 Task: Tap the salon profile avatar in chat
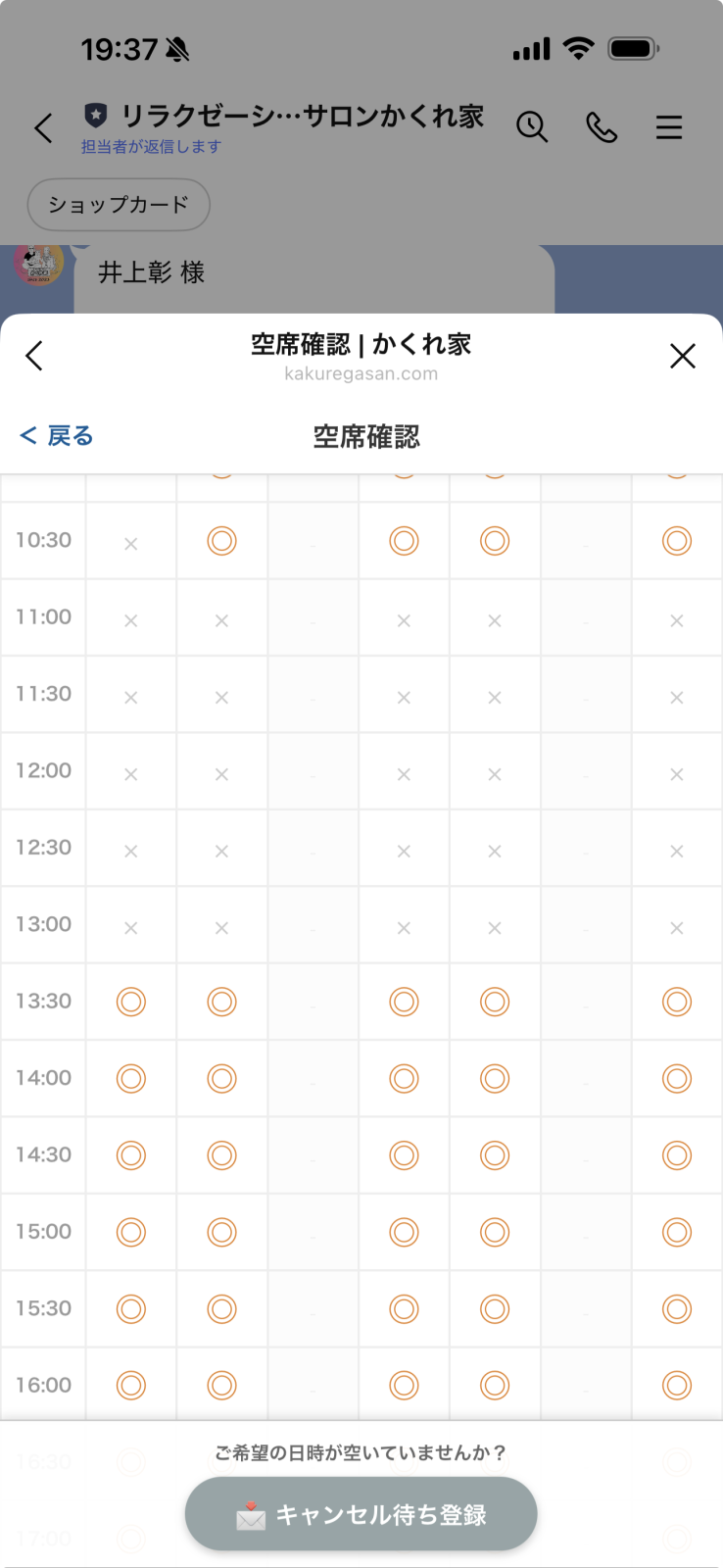point(39,263)
